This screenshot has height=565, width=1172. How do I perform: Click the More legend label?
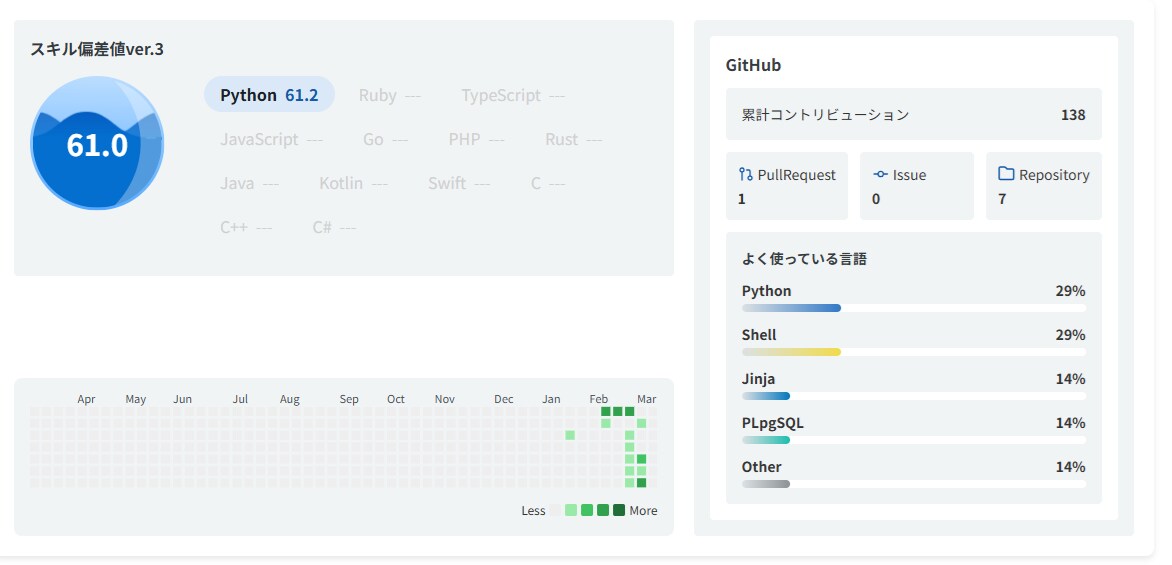(x=644, y=510)
